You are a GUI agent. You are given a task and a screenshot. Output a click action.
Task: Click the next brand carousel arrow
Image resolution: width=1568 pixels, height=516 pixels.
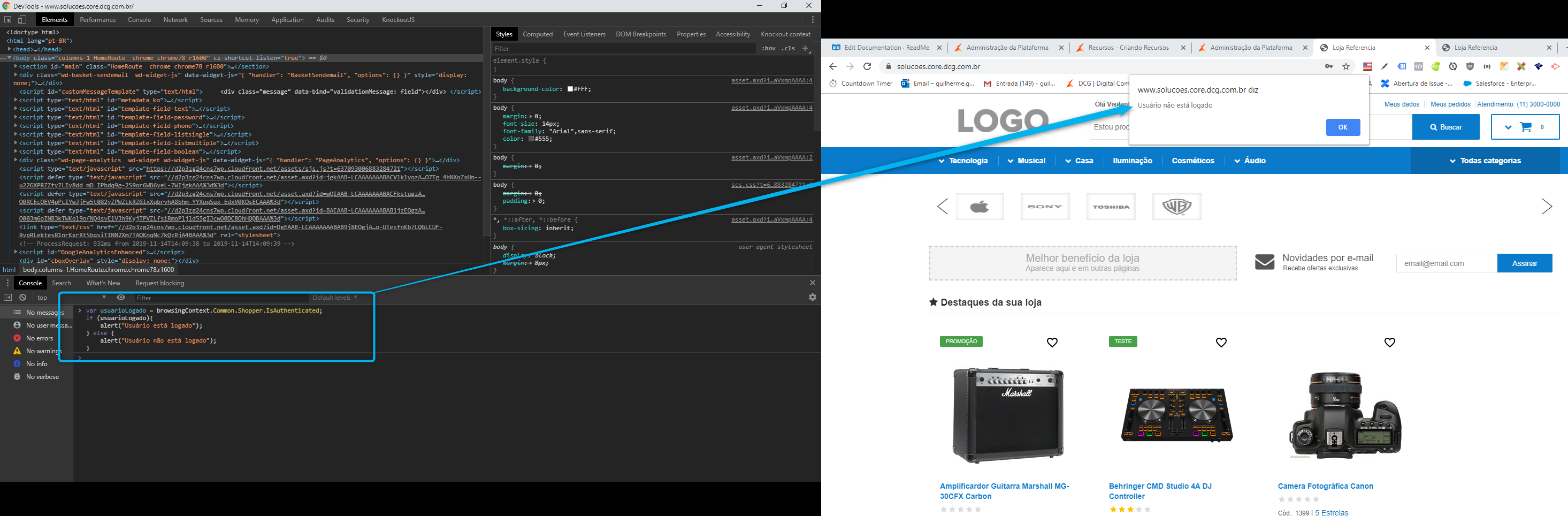pos(1546,207)
